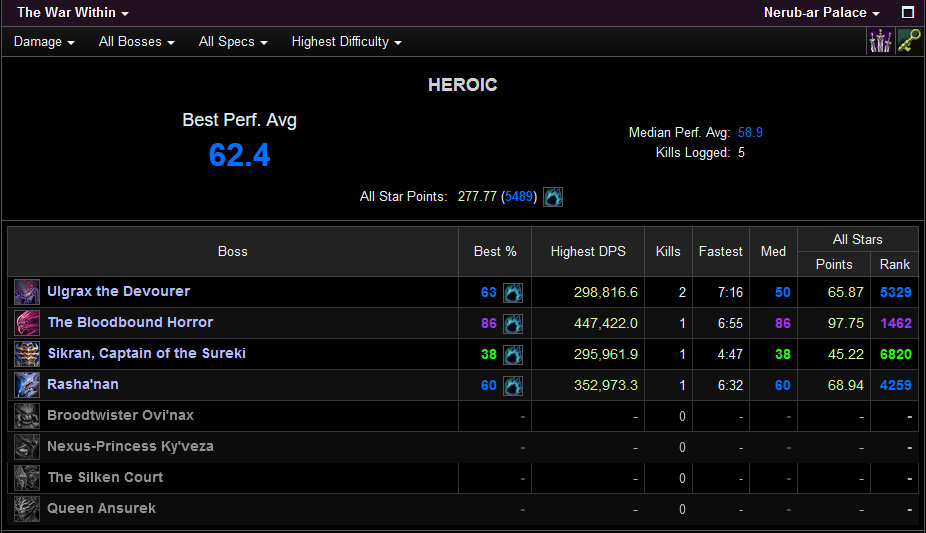Click the 5489 All Star rank link

click(519, 197)
